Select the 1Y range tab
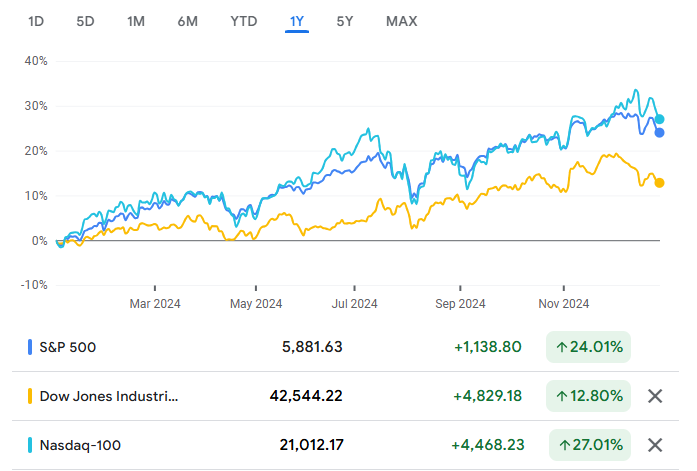This screenshot has height=471, width=697. coord(297,21)
